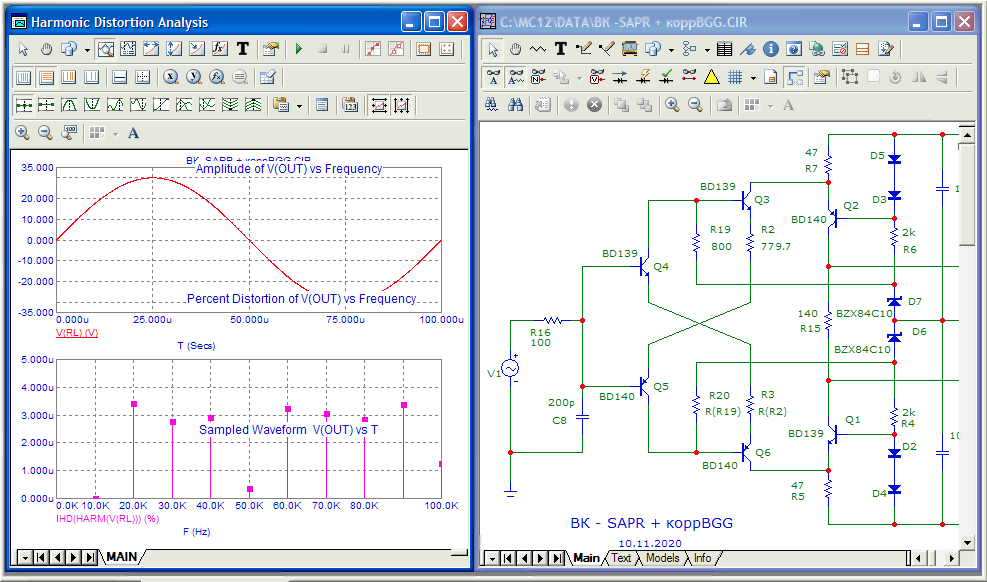Screen dimensions: 987x582
Task: Select the Wire drawing tool
Action: [585, 48]
